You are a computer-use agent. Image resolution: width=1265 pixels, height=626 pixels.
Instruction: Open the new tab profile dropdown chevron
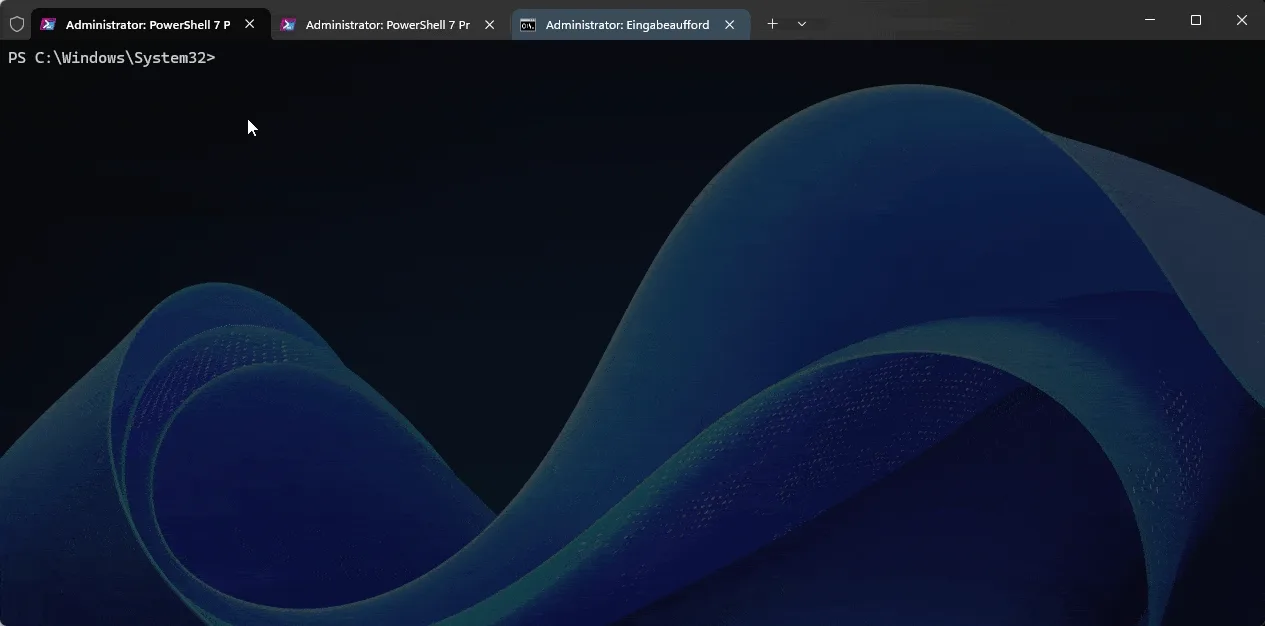[801, 23]
